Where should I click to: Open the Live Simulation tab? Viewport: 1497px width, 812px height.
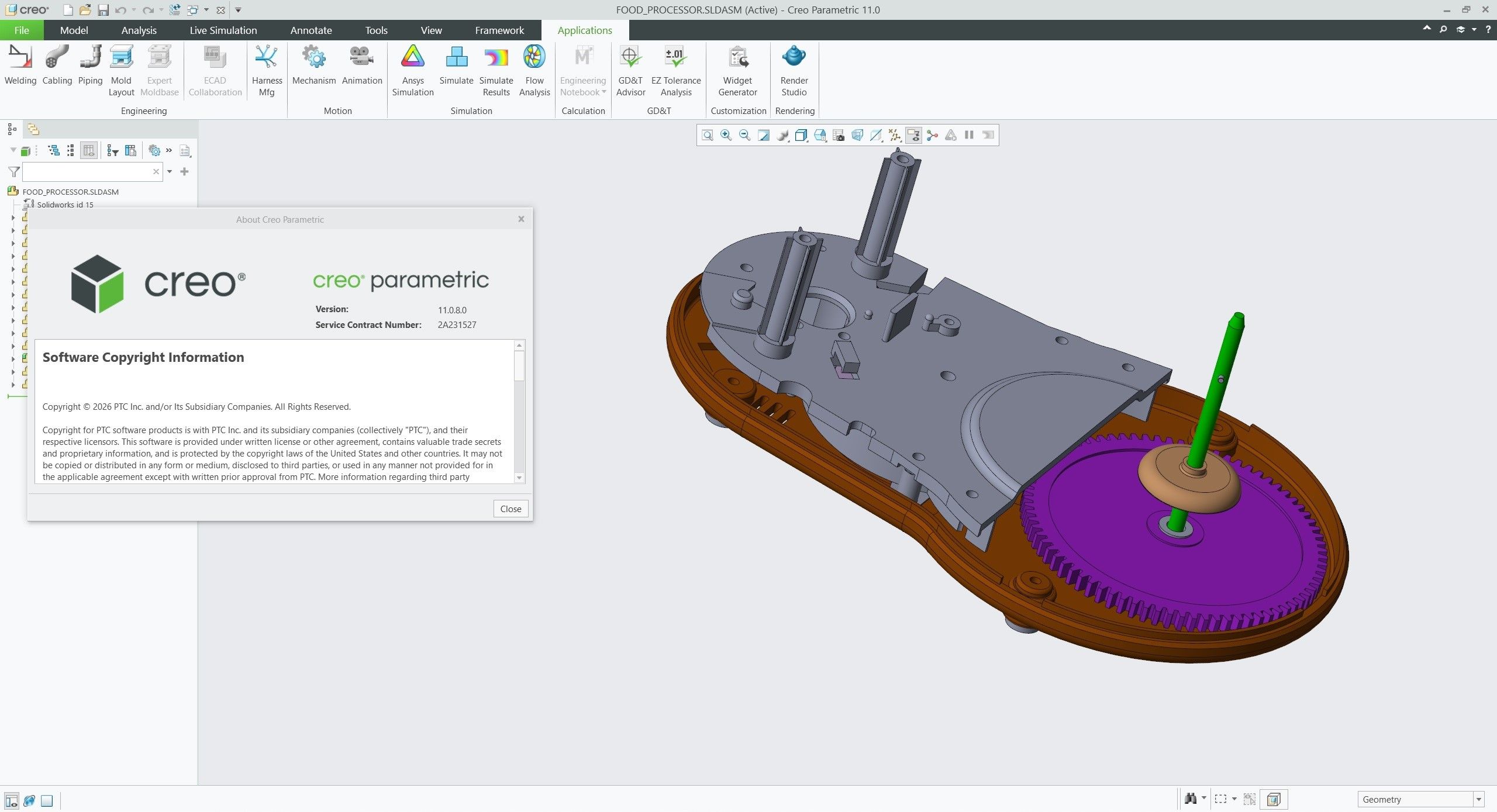tap(223, 30)
